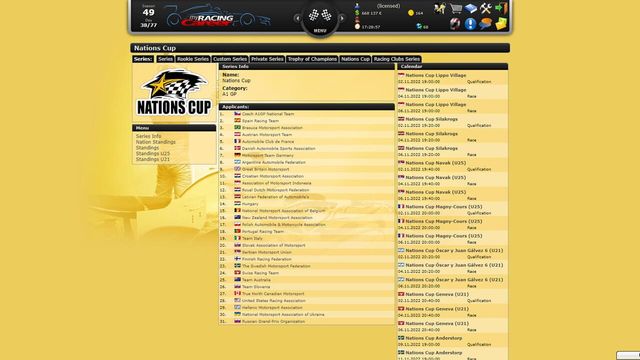The width and height of the screenshot is (640, 360).
Task: Open the Austrian Motorsport Team applicant
Action: tap(267, 135)
